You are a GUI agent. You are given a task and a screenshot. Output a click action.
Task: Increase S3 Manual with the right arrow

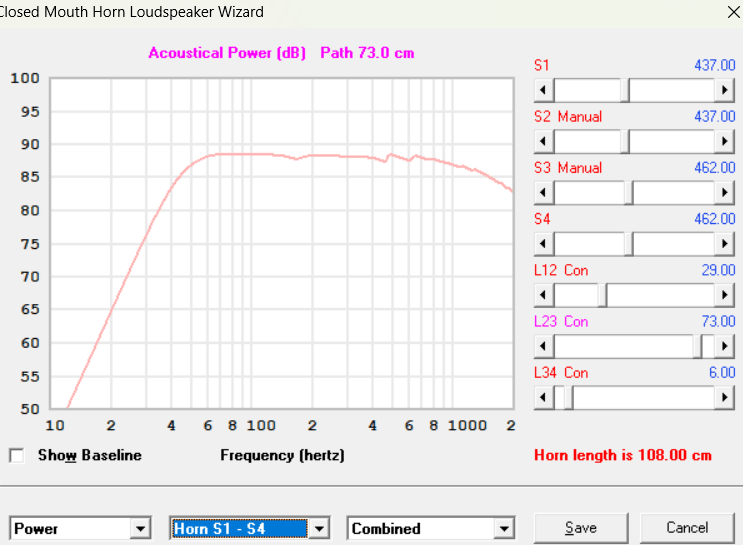click(724, 192)
